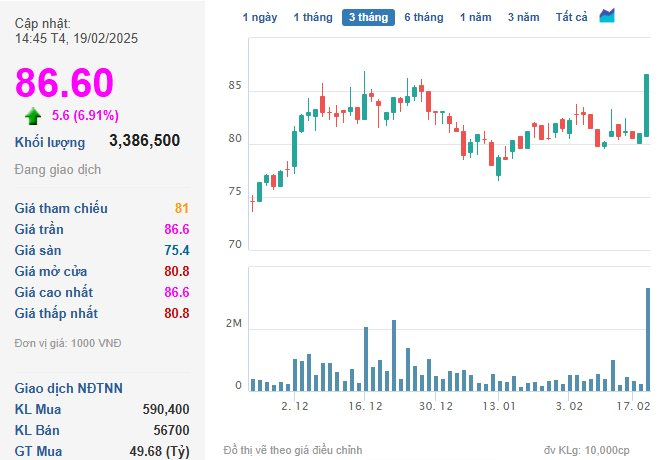Click the 'Khối lượng' label

[x=50, y=142]
